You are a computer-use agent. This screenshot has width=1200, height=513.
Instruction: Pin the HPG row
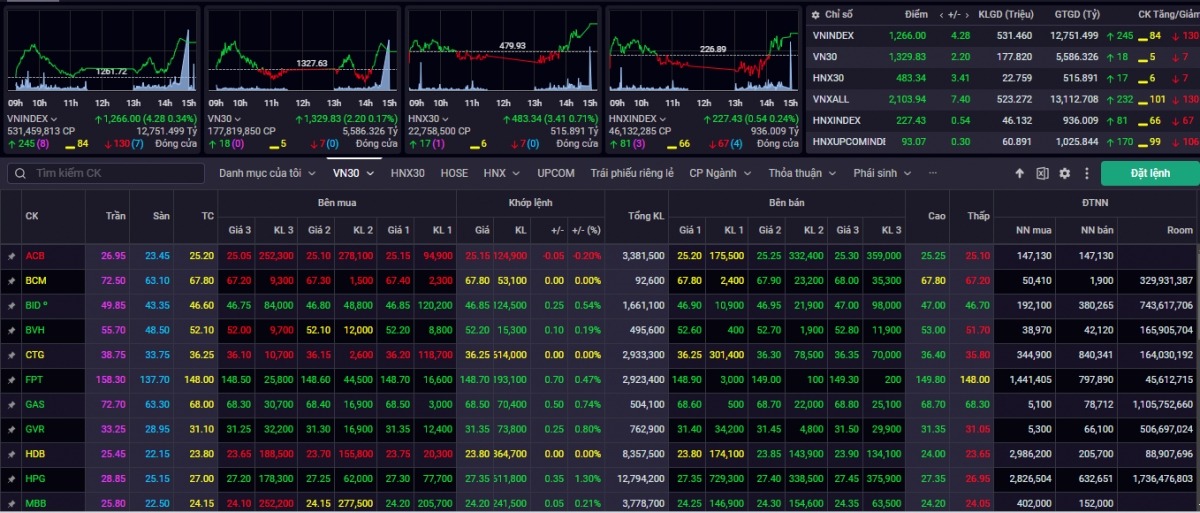pos(11,479)
